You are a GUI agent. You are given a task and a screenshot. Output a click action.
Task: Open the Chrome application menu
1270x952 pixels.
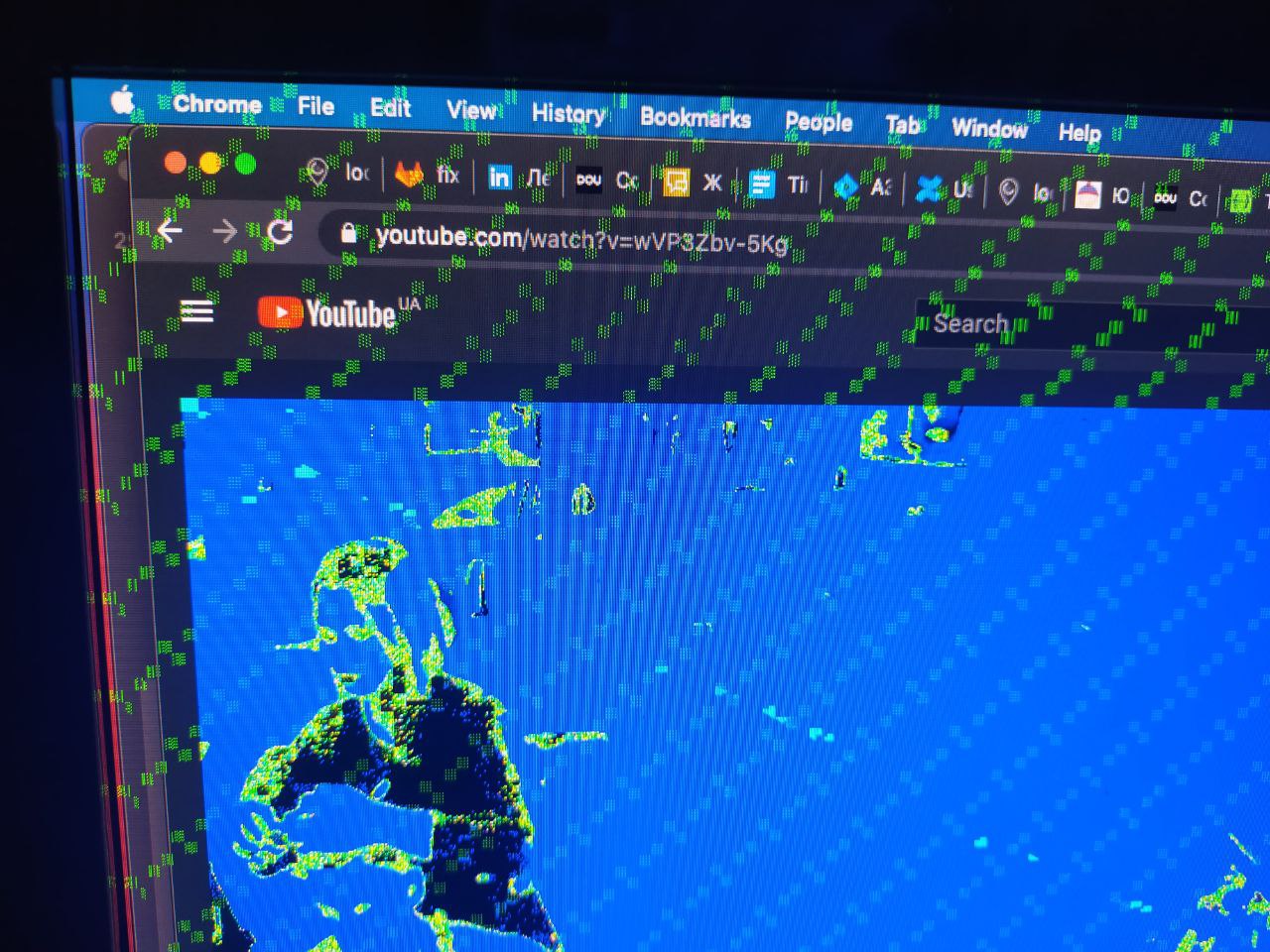tap(217, 104)
